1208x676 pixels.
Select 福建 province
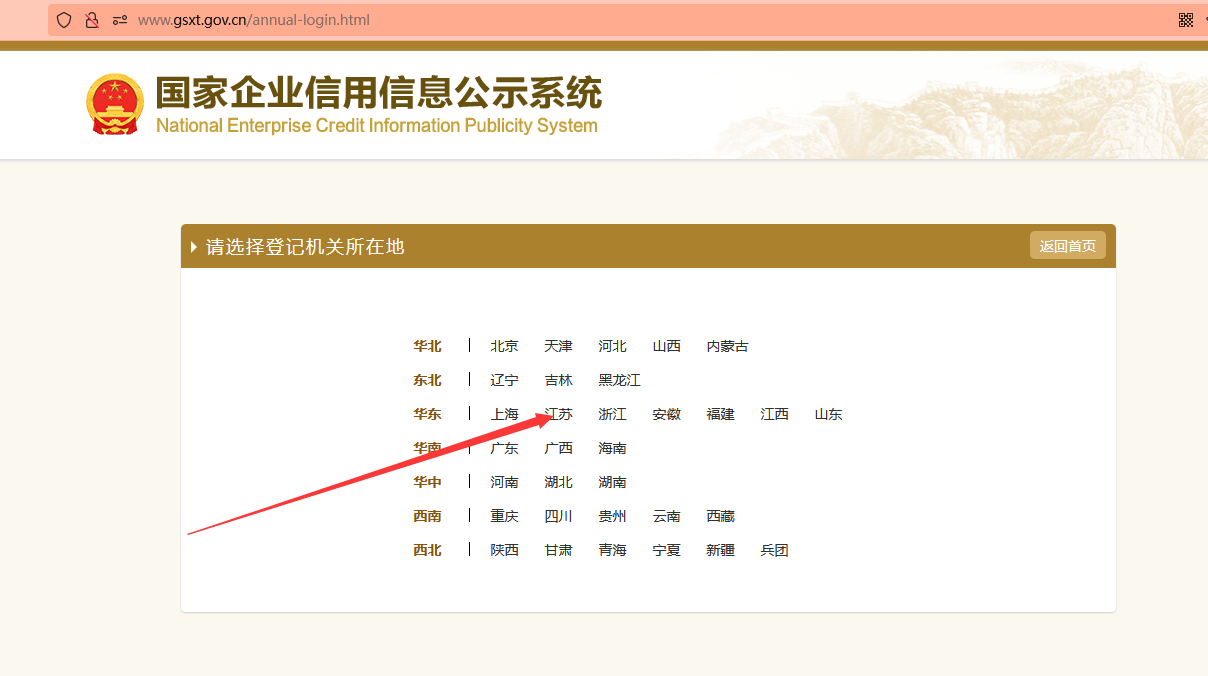point(721,414)
